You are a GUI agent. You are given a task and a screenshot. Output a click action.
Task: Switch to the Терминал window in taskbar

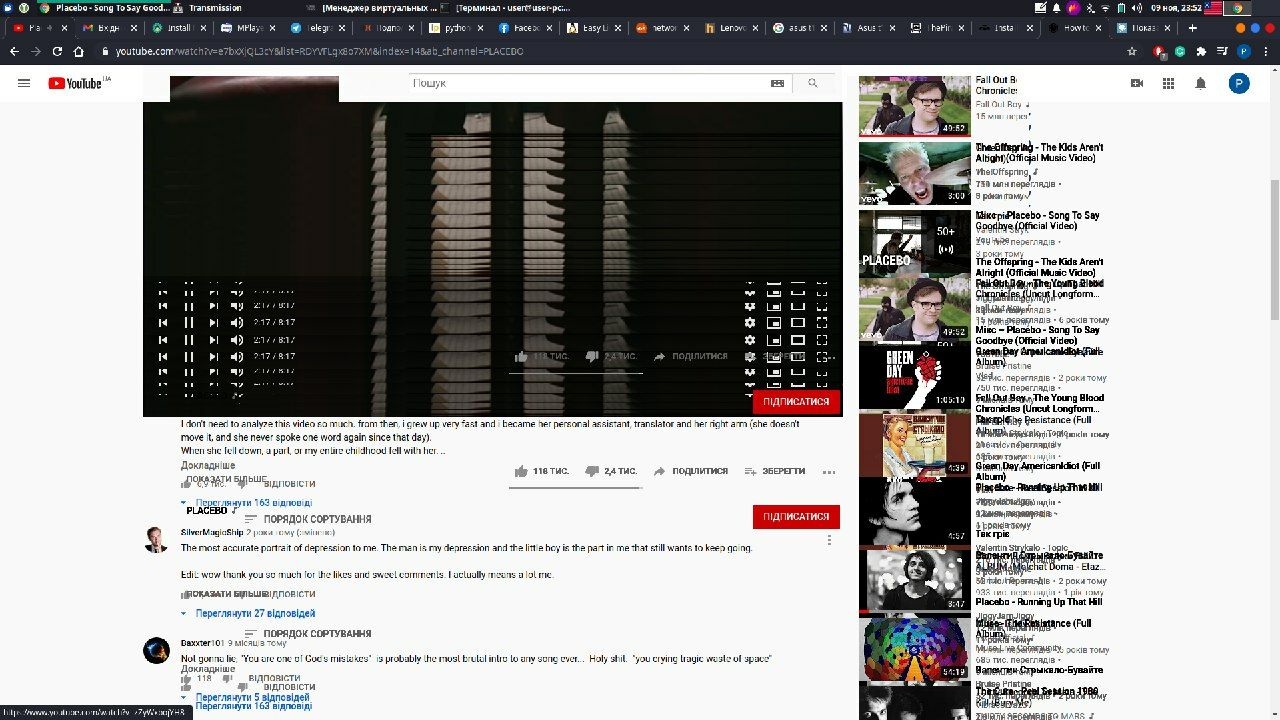pos(507,7)
